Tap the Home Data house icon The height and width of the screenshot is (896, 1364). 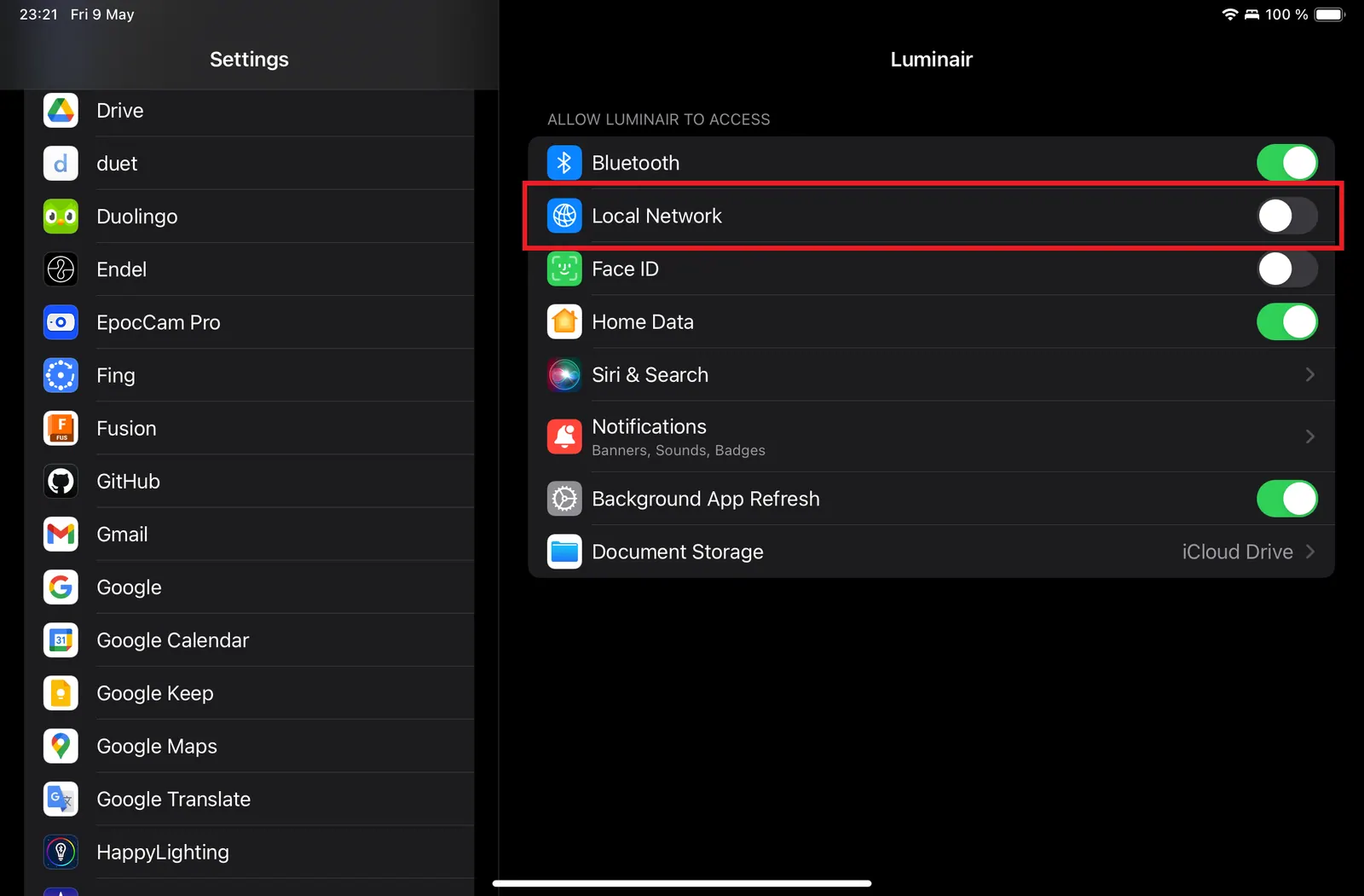[x=564, y=322]
